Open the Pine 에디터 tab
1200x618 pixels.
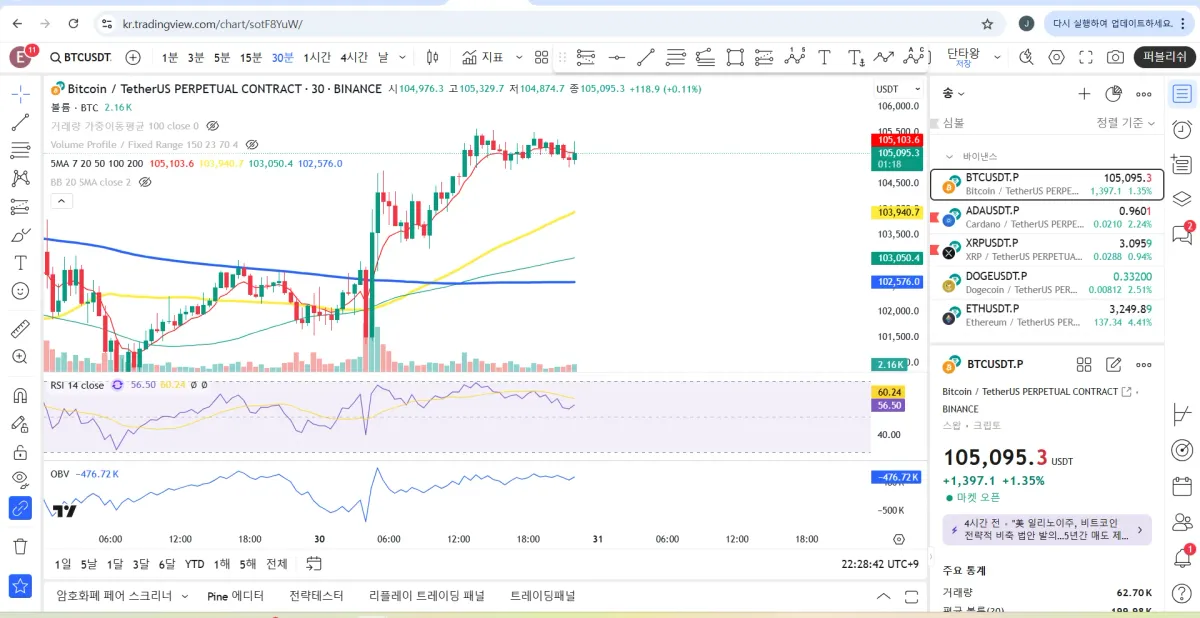(x=235, y=596)
